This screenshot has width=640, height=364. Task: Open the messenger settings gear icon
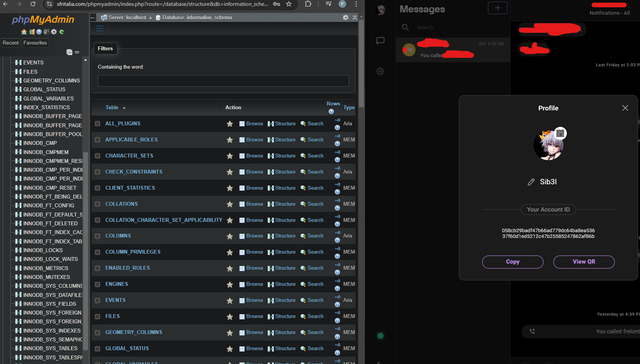(380, 71)
